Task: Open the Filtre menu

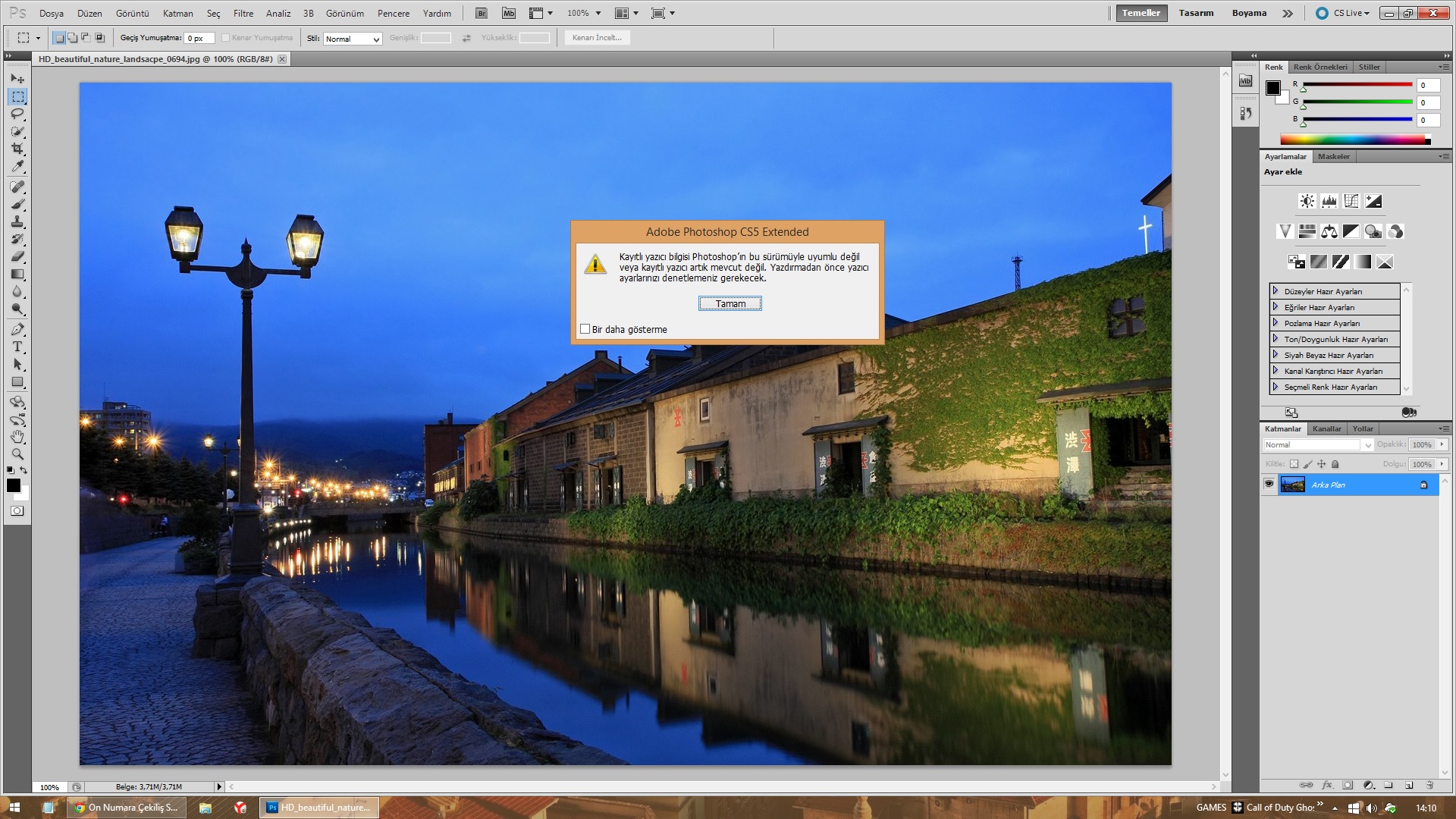Action: coord(243,13)
